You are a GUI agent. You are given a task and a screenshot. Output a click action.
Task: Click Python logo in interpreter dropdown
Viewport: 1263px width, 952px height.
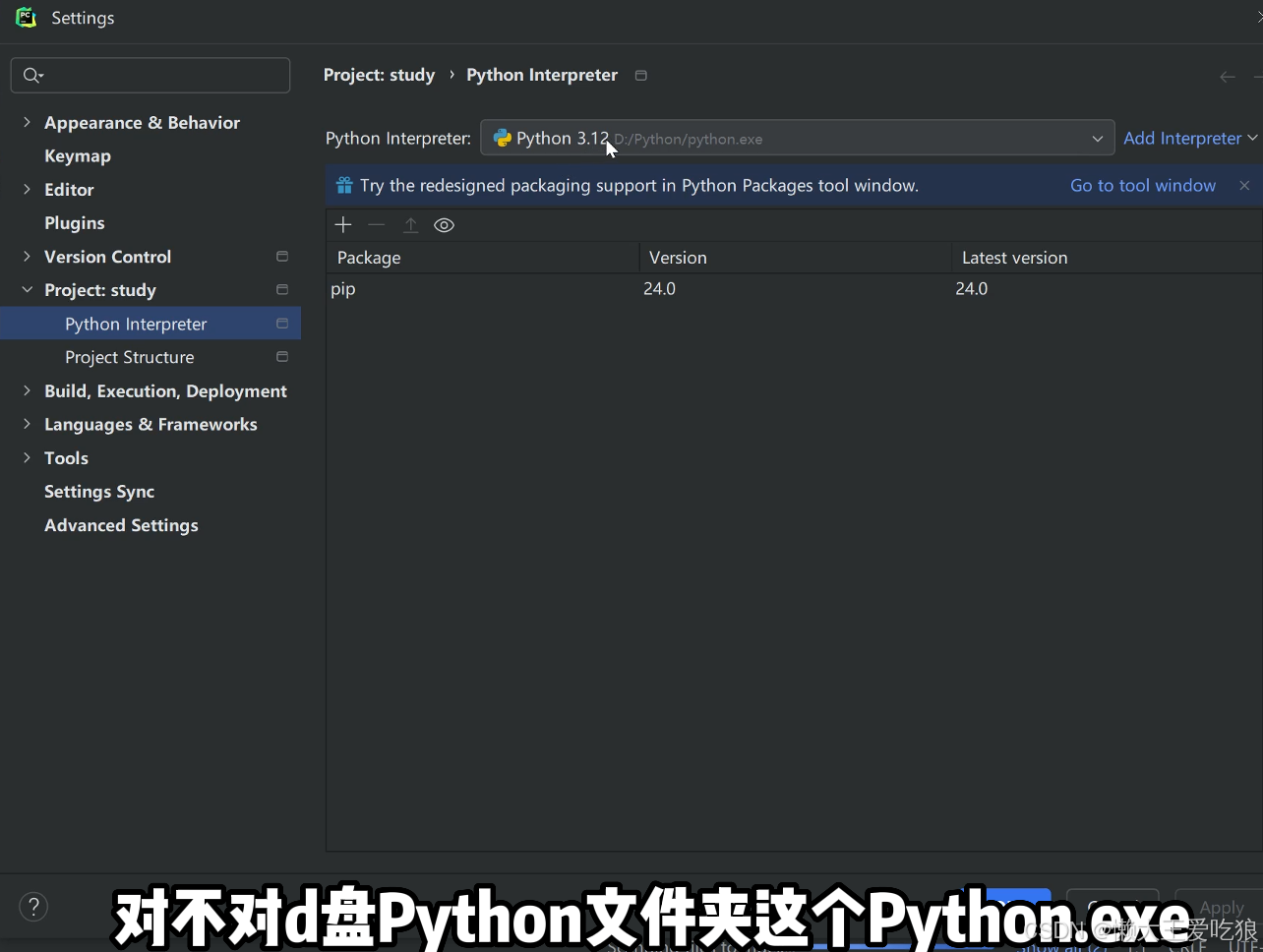pos(503,138)
